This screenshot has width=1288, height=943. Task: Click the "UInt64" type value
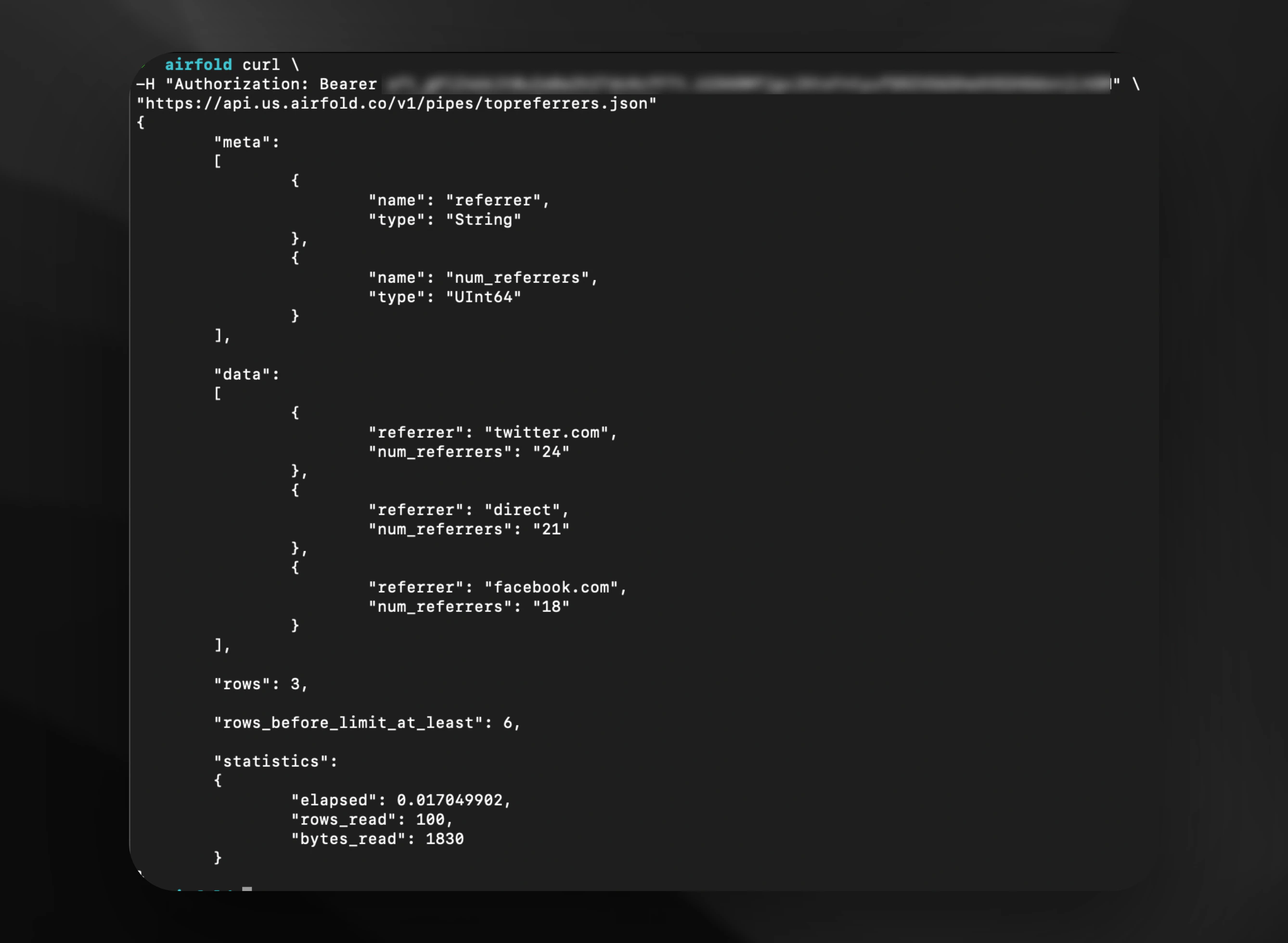point(483,297)
